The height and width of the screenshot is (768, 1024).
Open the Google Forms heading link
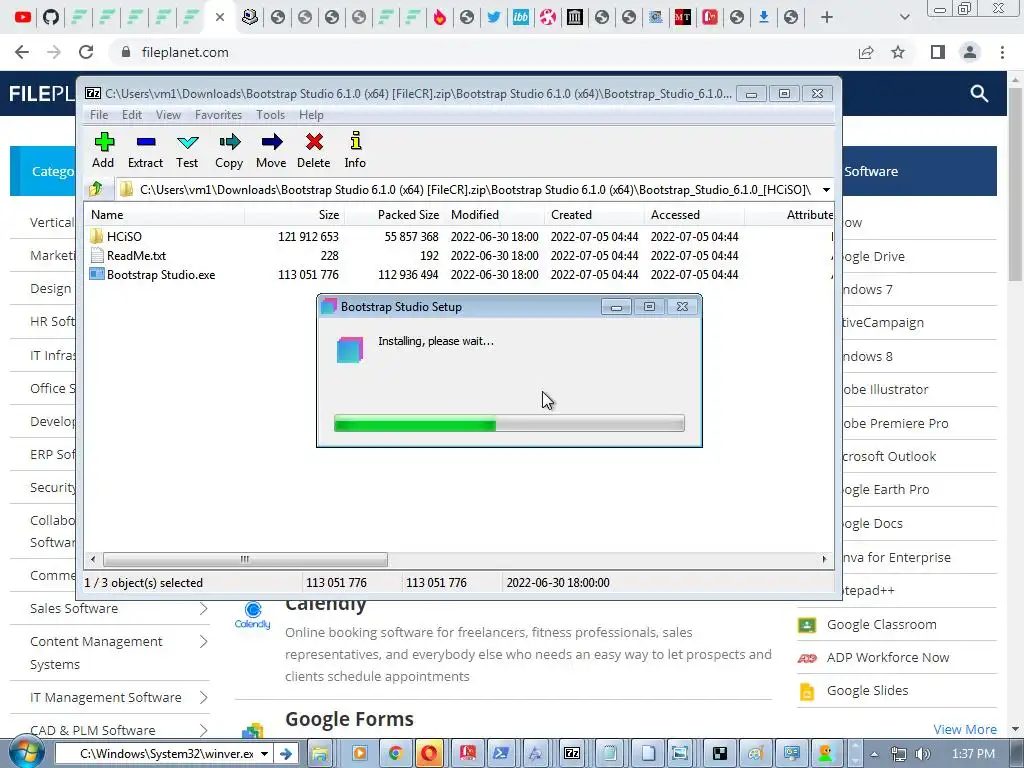[349, 719]
